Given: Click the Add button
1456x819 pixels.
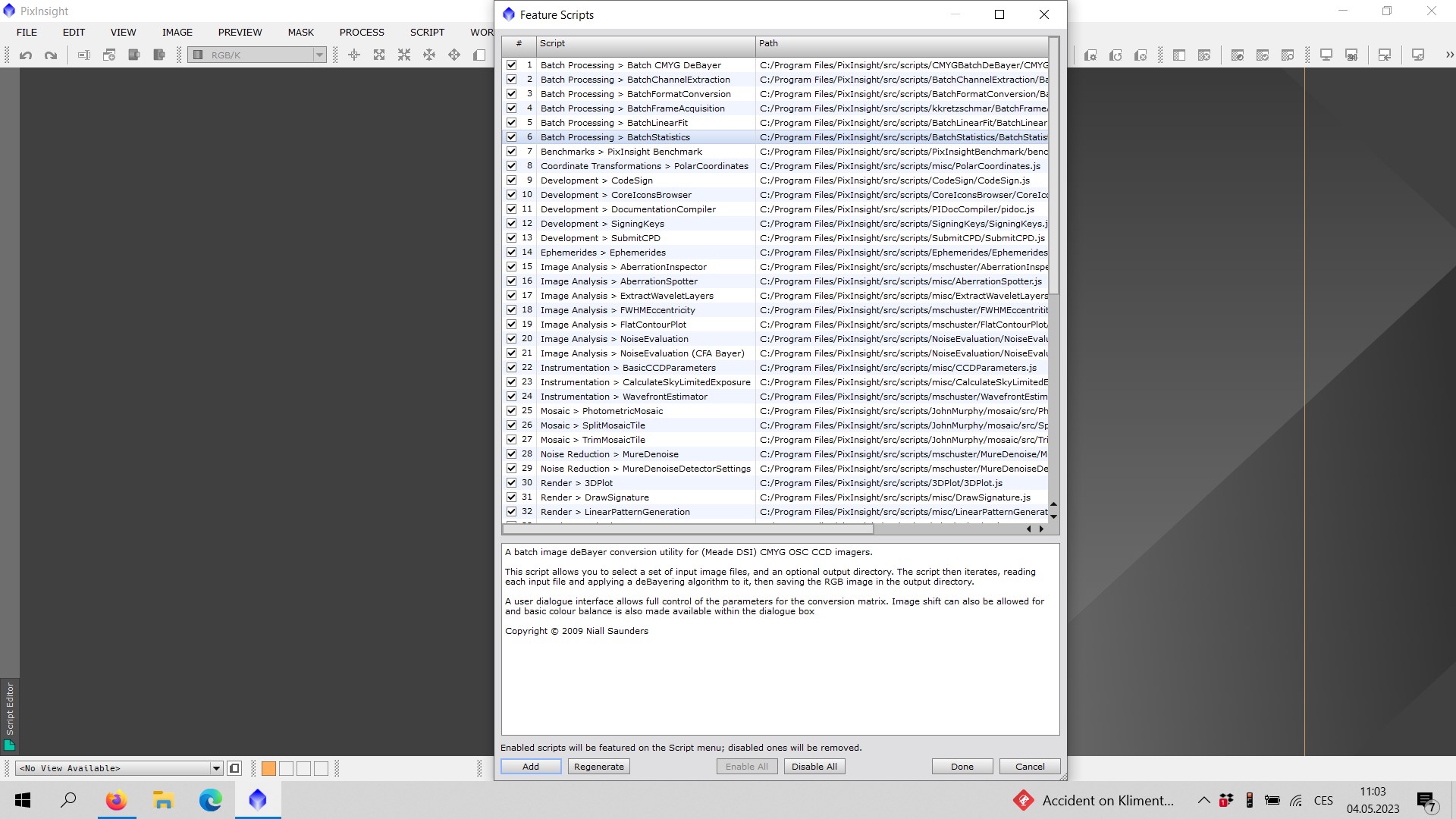Looking at the screenshot, I should click(531, 767).
